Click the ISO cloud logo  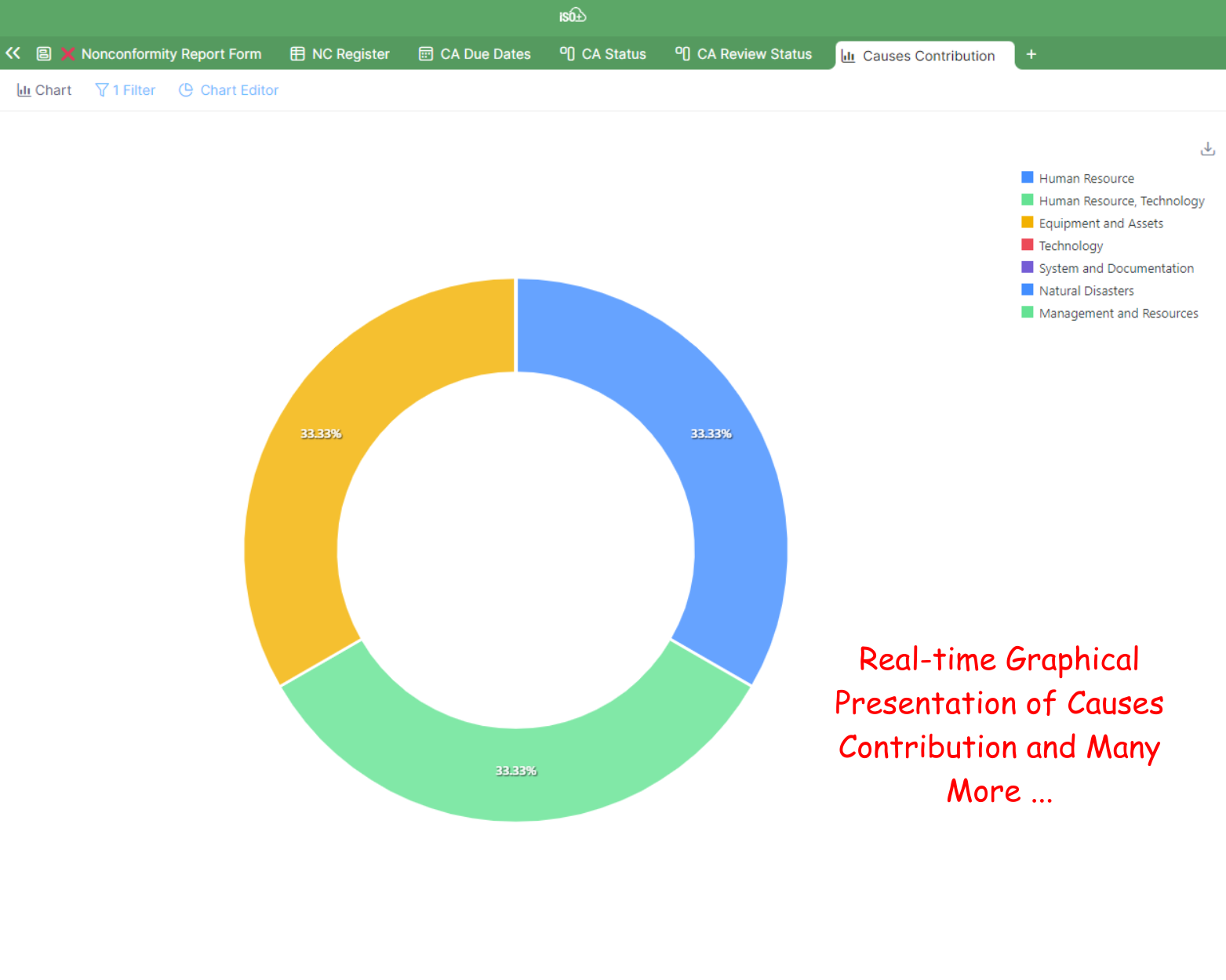pos(572,16)
